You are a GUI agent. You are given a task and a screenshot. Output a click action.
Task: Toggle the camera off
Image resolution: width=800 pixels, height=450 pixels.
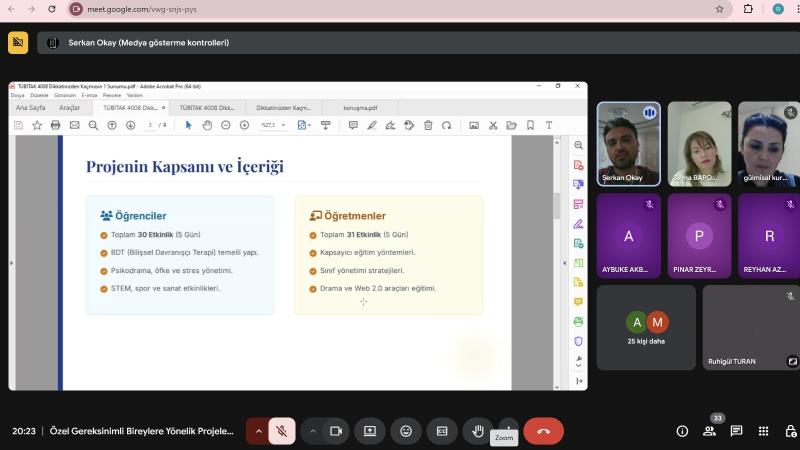point(336,431)
